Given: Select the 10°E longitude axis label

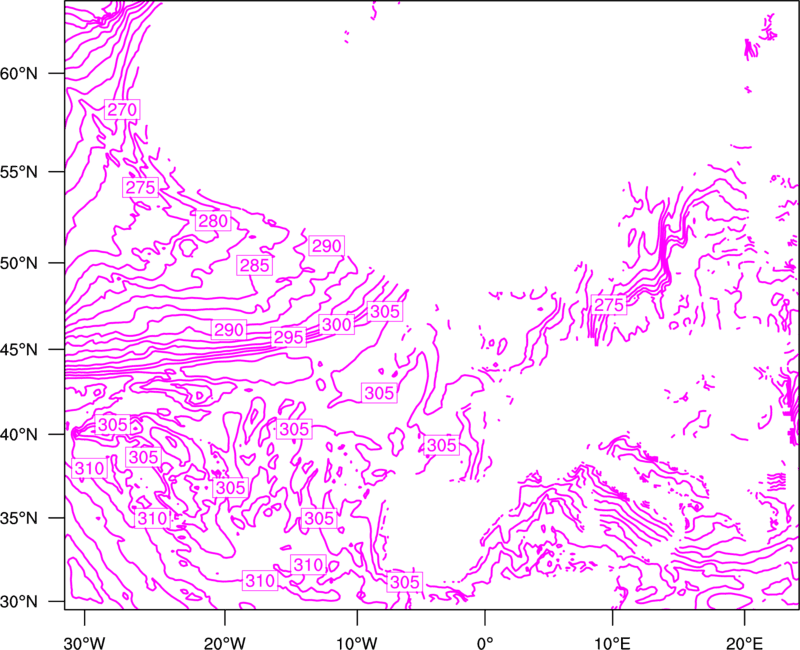Looking at the screenshot, I should click(612, 643).
